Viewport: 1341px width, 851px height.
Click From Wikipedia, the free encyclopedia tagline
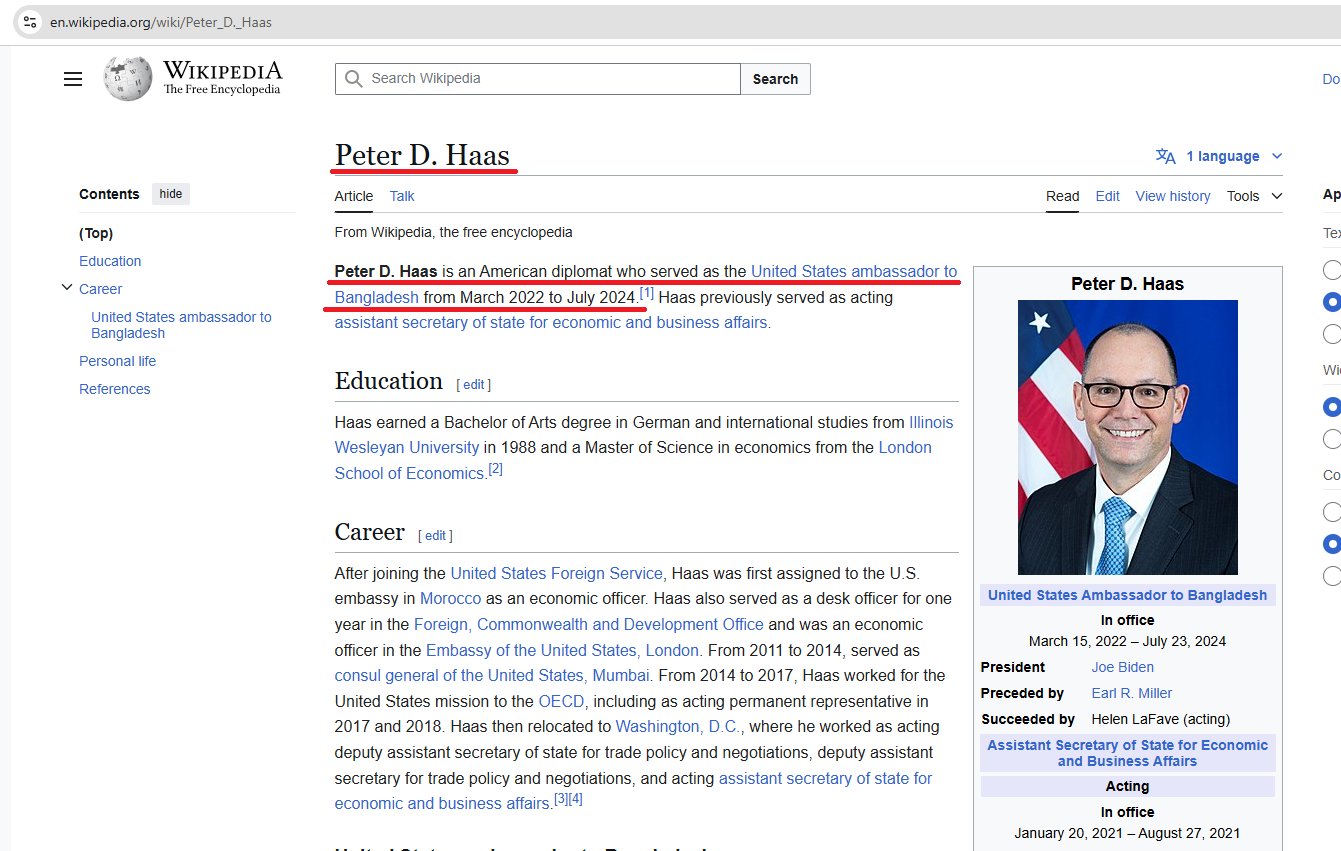(454, 232)
